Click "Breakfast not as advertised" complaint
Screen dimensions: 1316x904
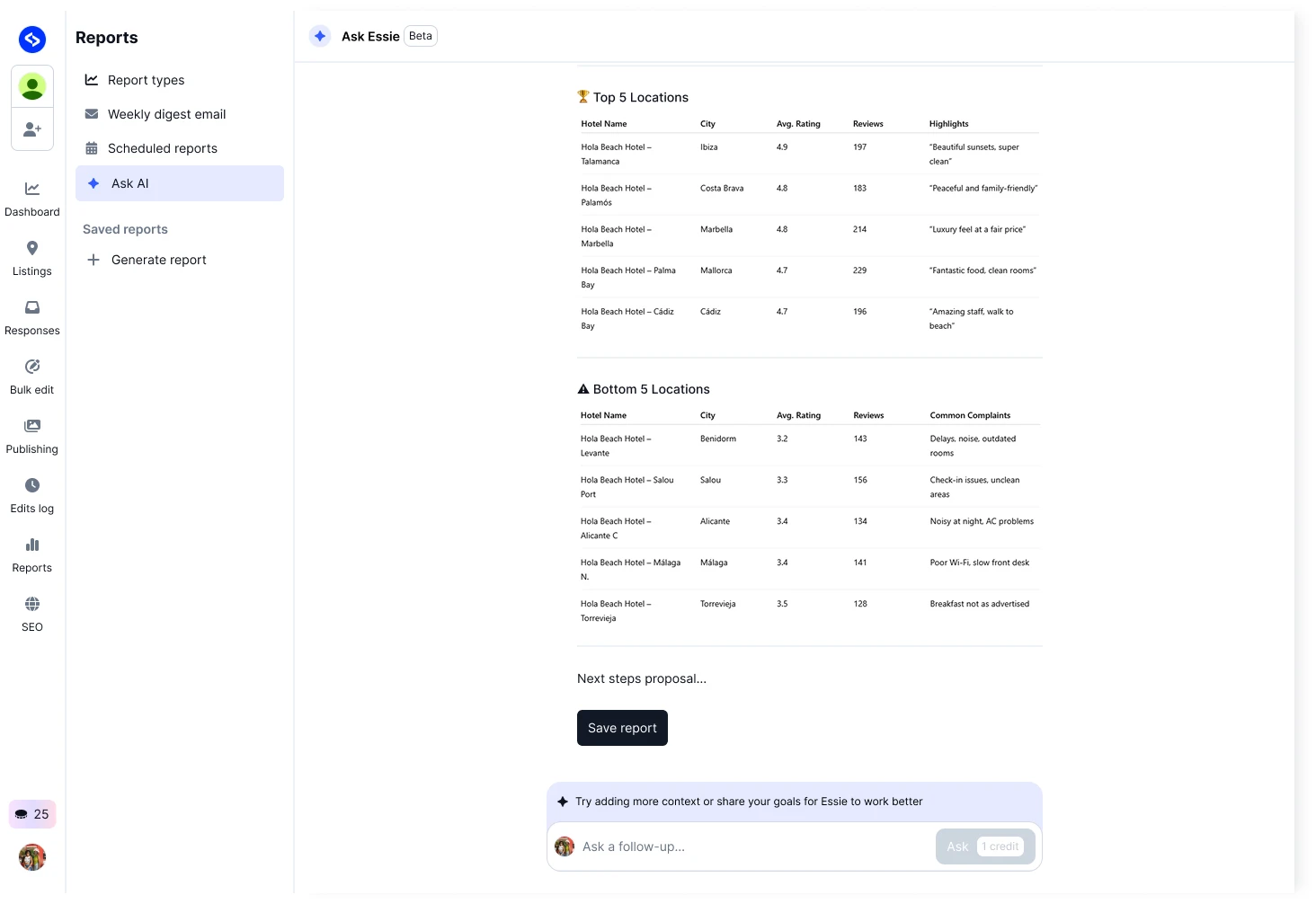(x=980, y=604)
